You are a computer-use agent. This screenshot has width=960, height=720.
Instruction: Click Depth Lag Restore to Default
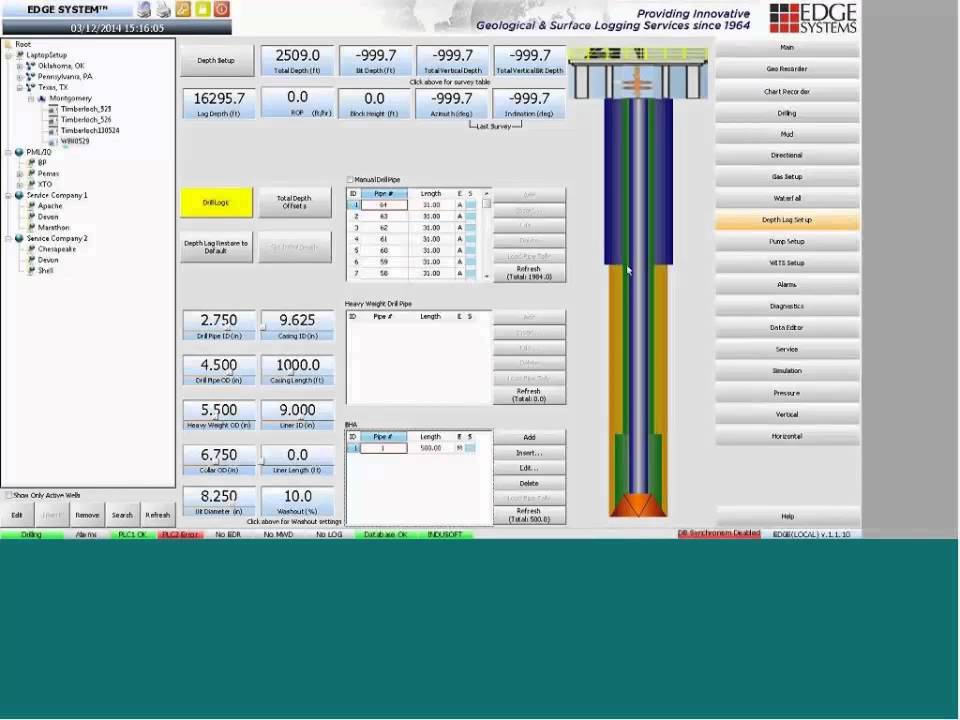216,247
